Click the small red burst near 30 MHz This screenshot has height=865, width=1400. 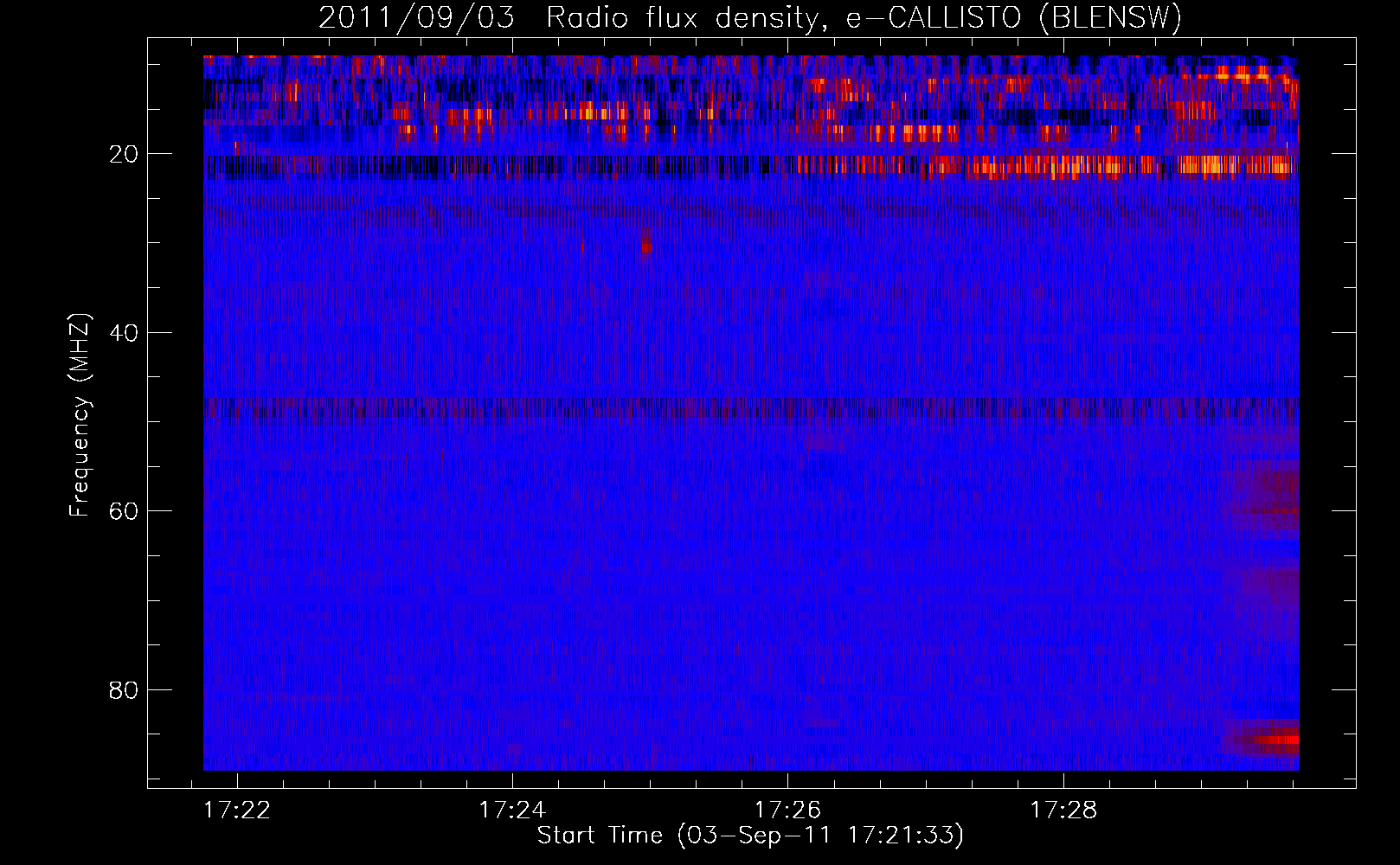click(646, 244)
